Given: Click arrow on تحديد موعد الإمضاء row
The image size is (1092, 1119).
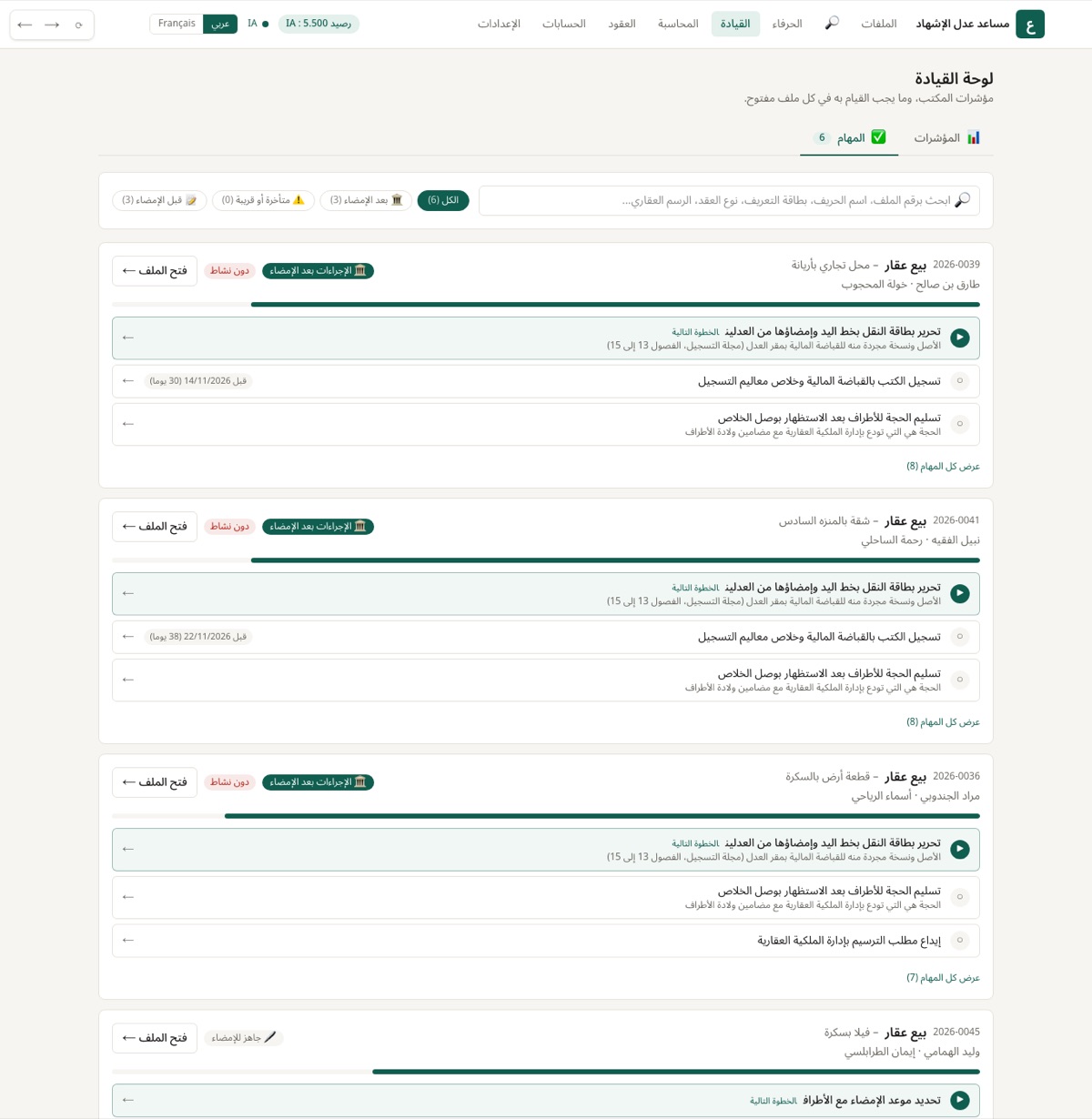Looking at the screenshot, I should [x=128, y=1100].
